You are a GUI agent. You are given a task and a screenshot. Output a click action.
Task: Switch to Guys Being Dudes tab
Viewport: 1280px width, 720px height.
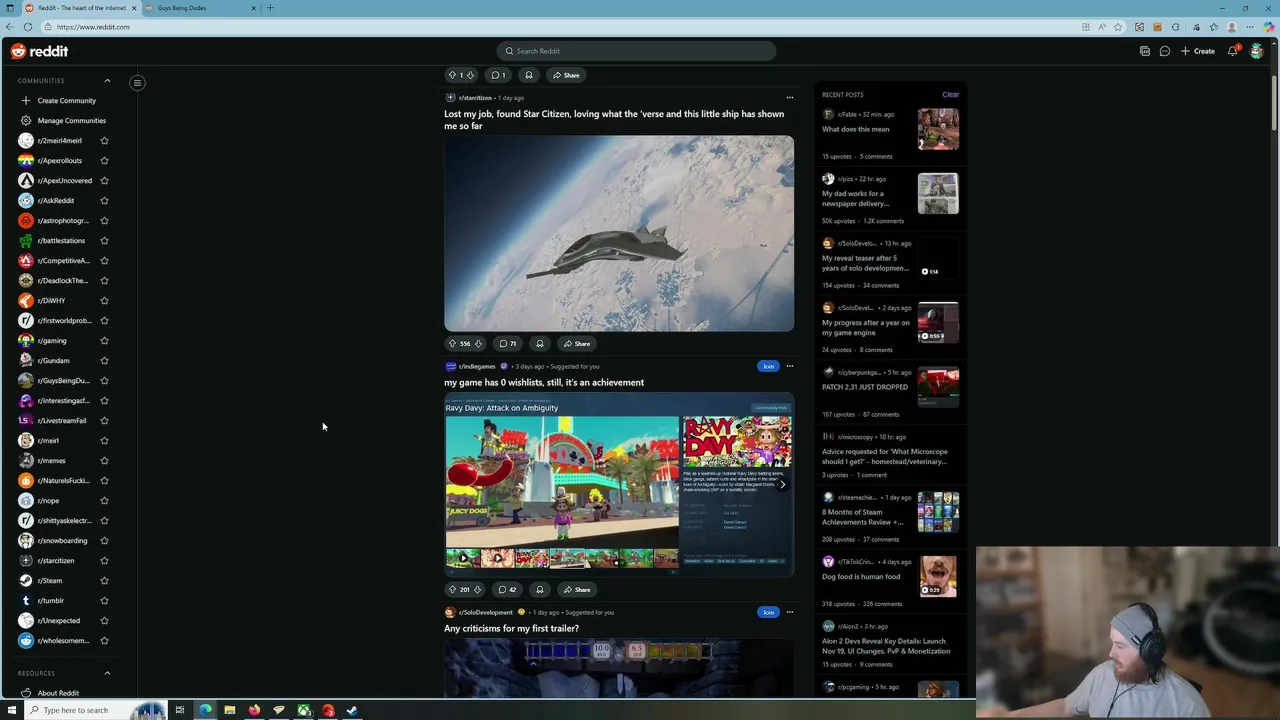[200, 8]
